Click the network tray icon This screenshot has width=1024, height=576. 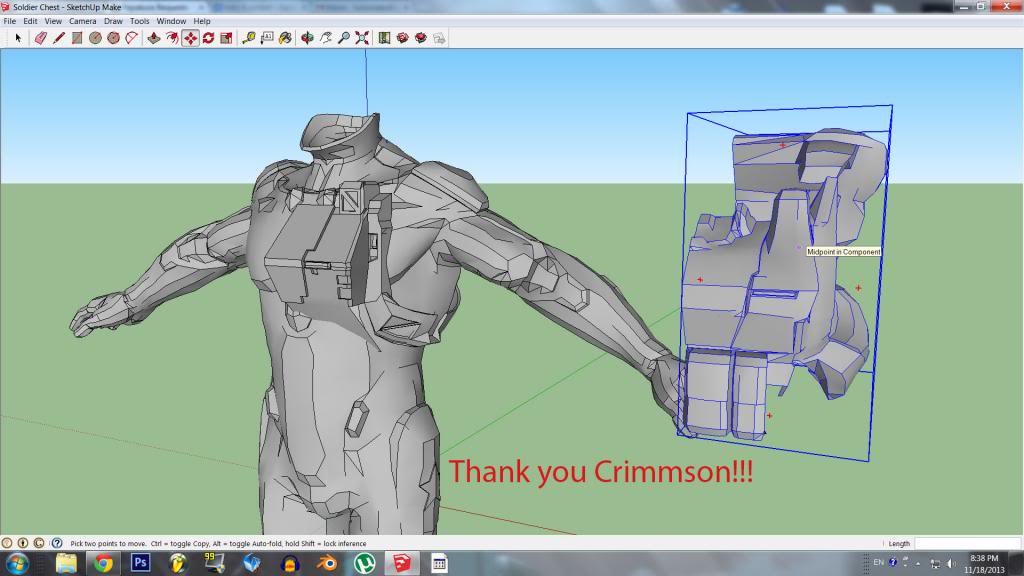coord(935,563)
